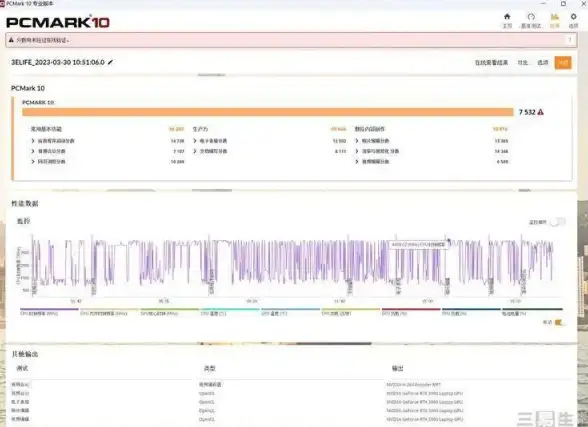Image resolution: width=588 pixels, height=427 pixels.
Task: Click the orange button at top right of result header
Action: (x=563, y=63)
